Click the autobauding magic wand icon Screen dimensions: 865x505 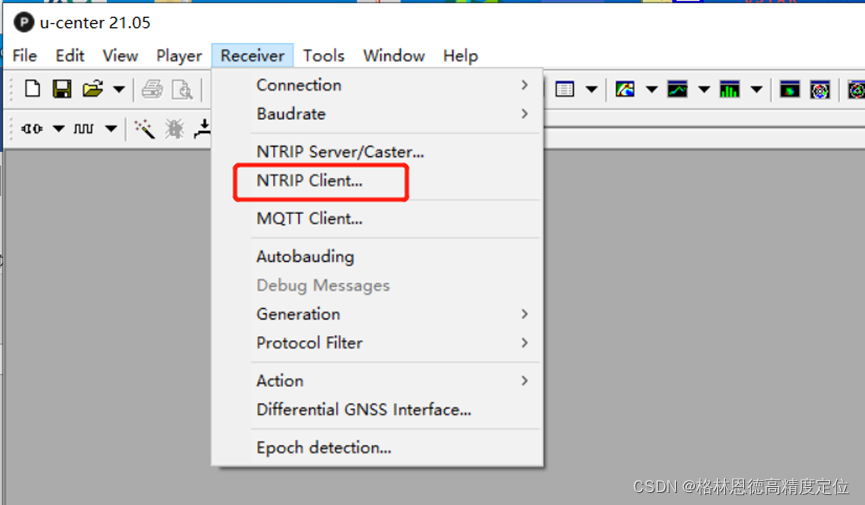pyautogui.click(x=145, y=129)
